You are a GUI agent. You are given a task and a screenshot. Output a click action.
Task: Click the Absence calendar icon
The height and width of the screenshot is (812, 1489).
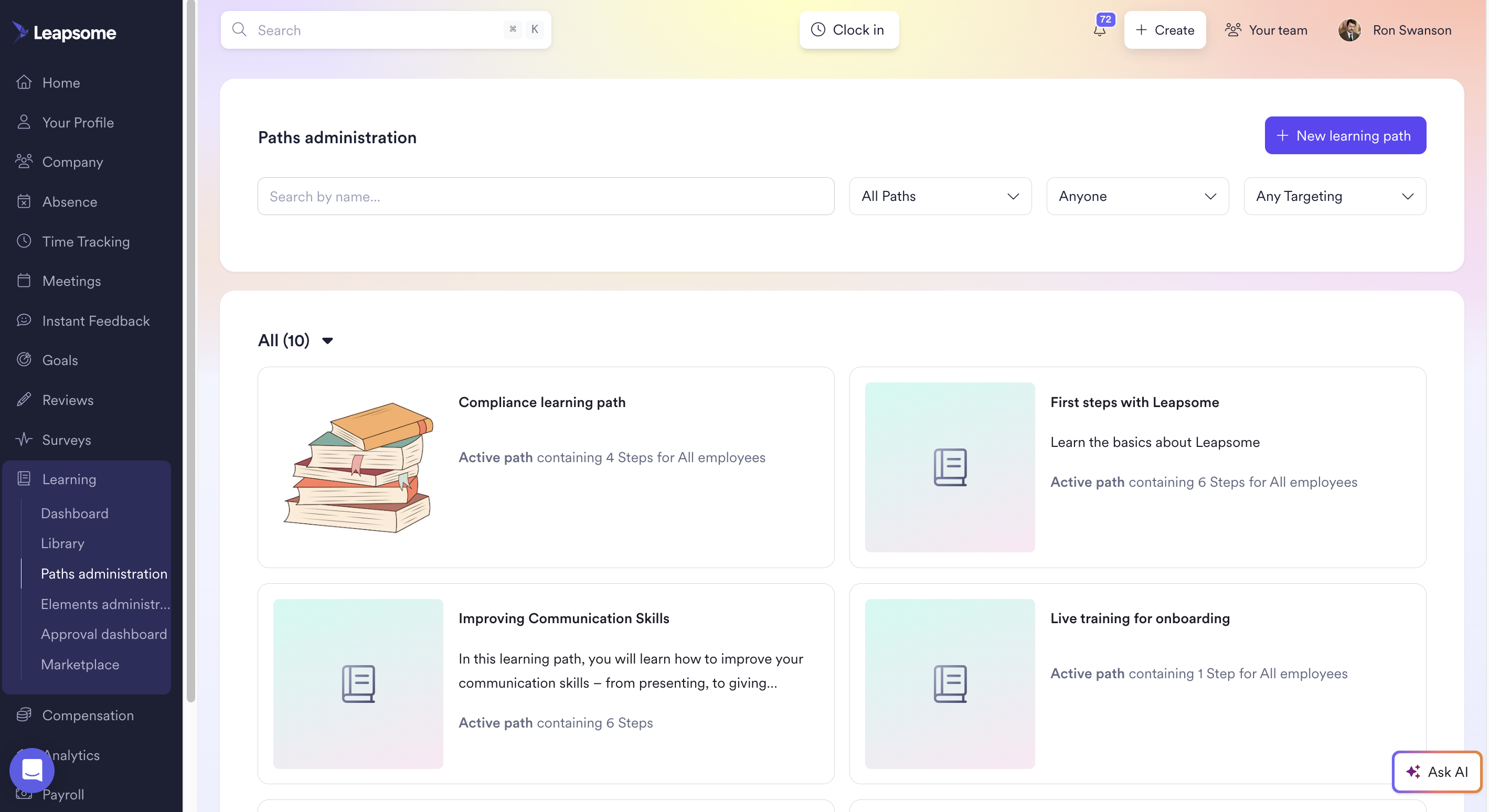tap(24, 201)
